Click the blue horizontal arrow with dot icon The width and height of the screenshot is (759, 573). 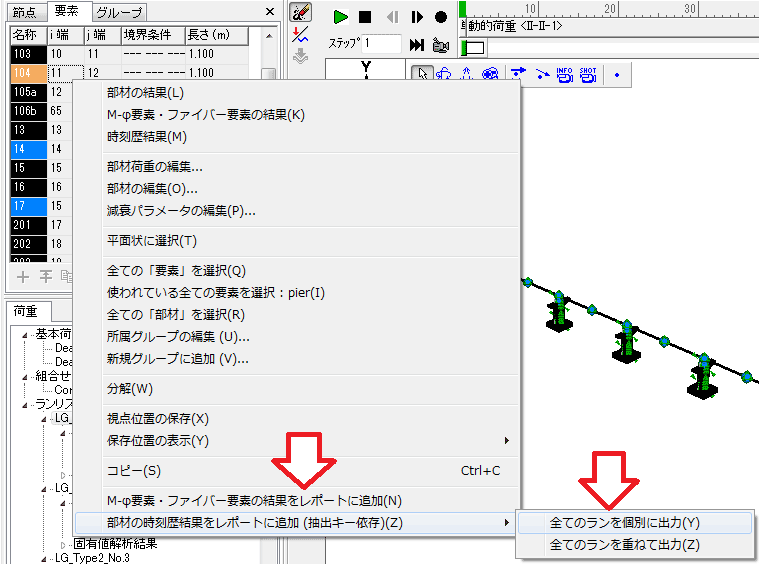[x=518, y=74]
